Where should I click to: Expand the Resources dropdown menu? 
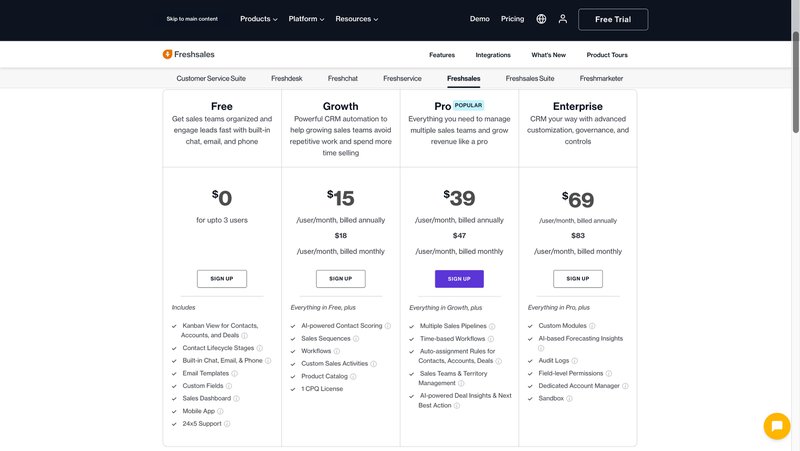[357, 19]
